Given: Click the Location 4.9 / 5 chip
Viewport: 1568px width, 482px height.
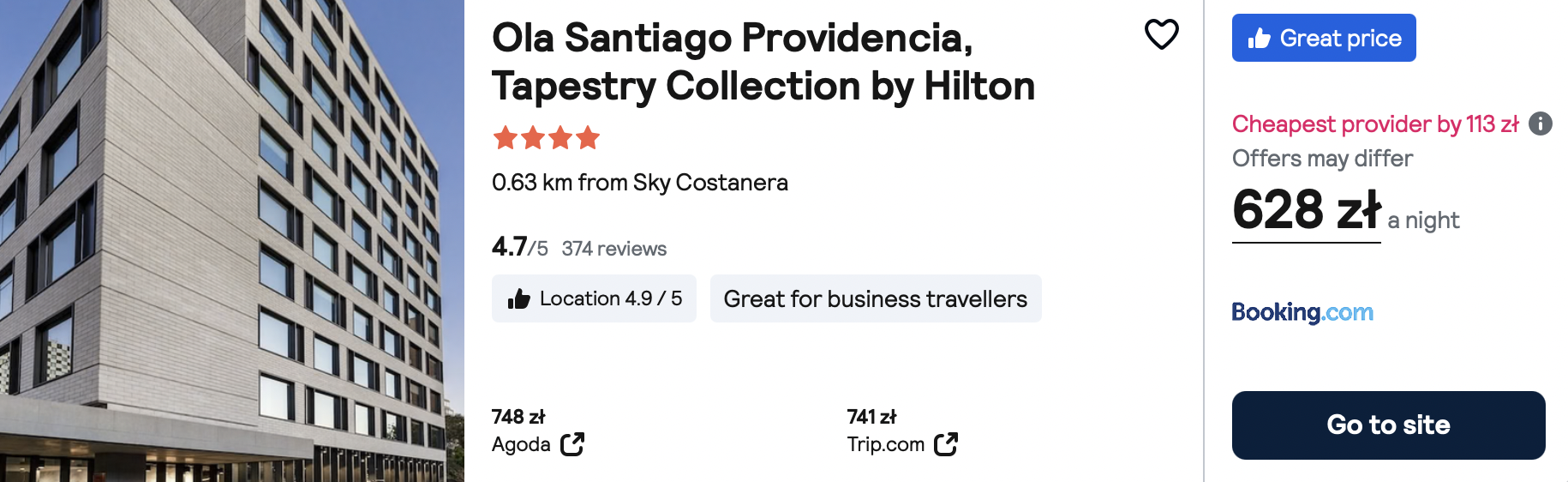Looking at the screenshot, I should pos(594,298).
